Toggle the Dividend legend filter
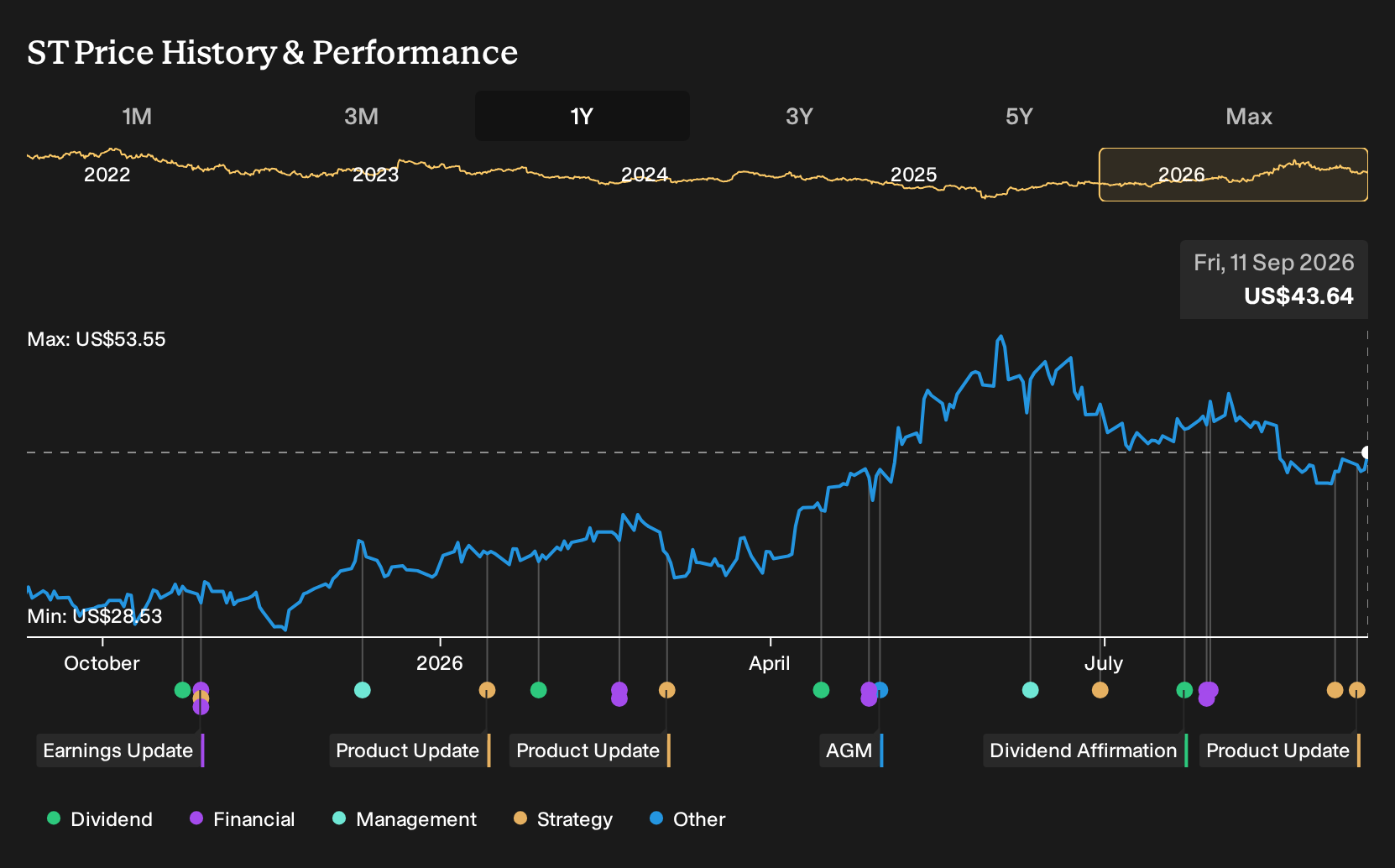 (100, 819)
